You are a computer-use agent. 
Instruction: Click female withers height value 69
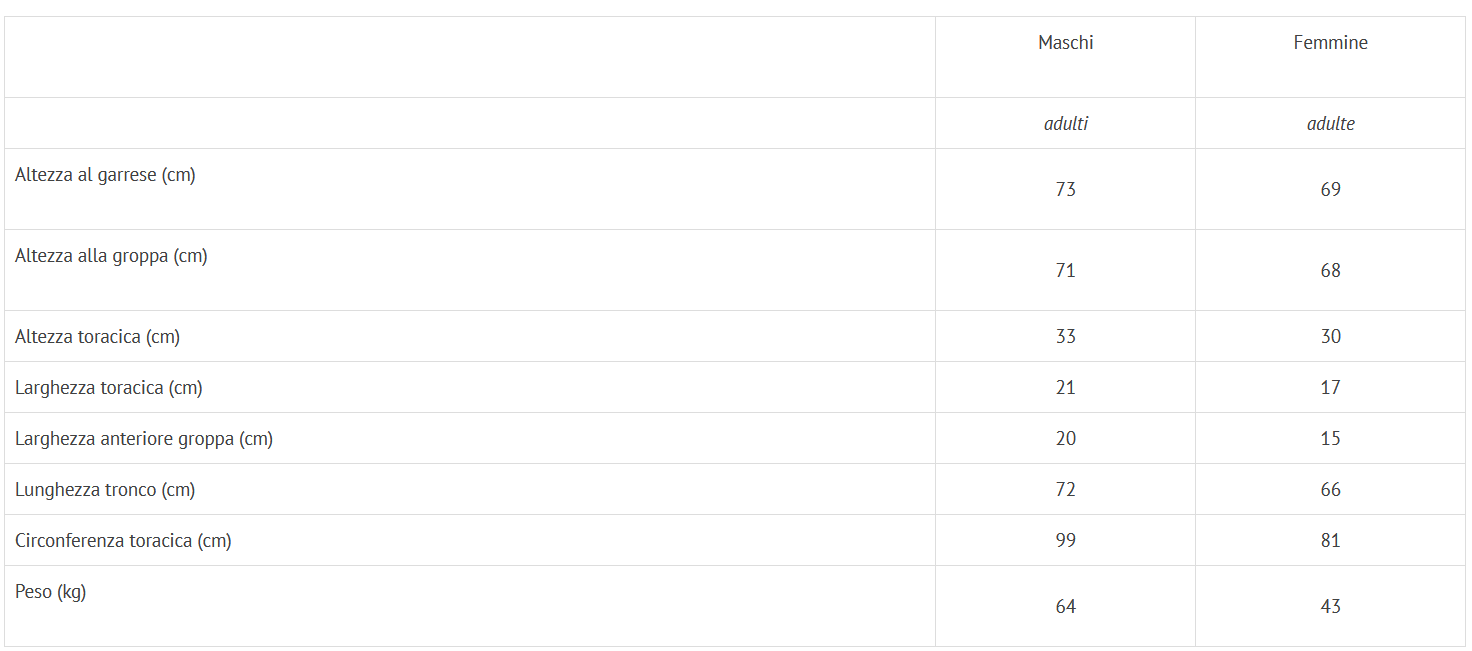click(x=1330, y=190)
